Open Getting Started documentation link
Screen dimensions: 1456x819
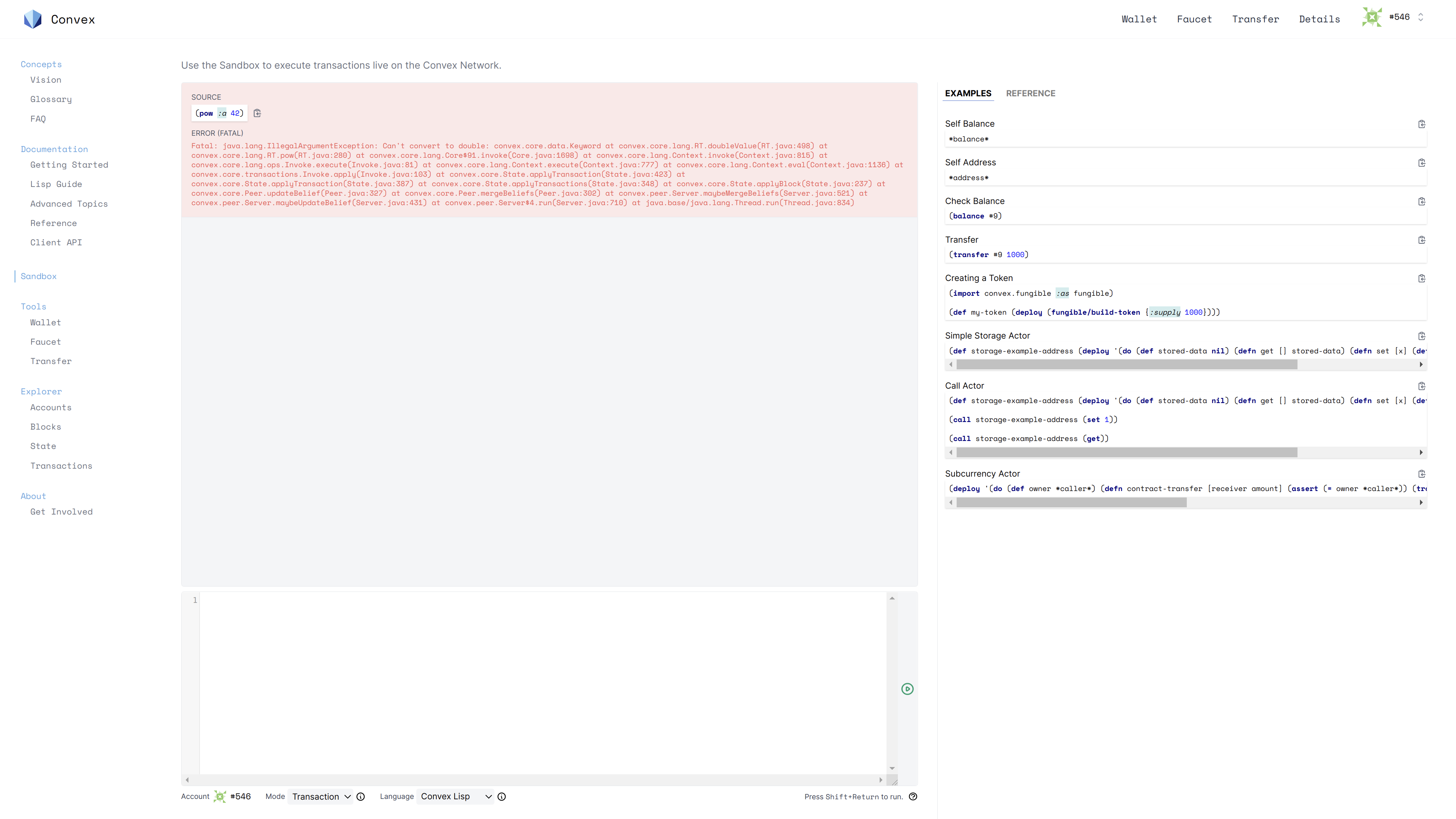(x=69, y=165)
